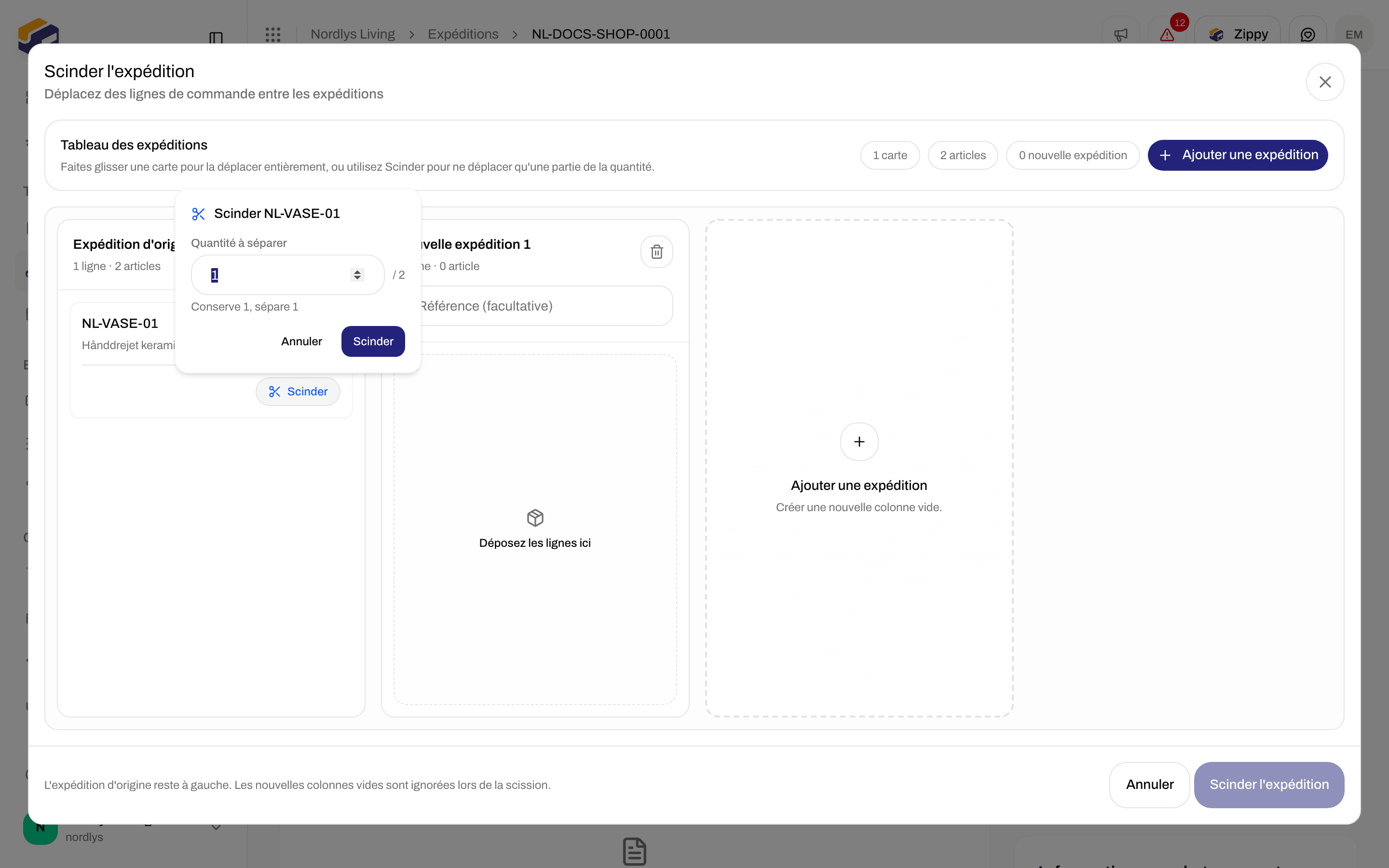Cancel the split popover with Annuler
Screen dimensions: 1389x868
tap(301, 341)
